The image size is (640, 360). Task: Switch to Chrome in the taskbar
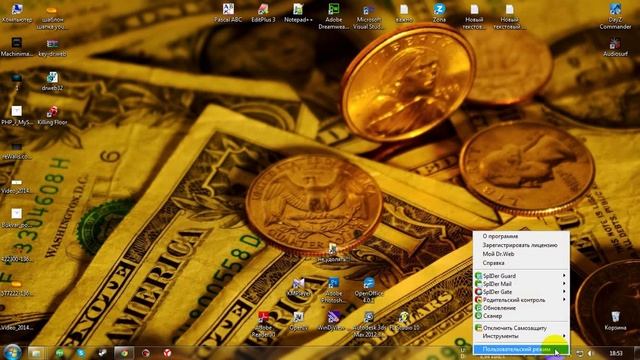click(x=124, y=353)
